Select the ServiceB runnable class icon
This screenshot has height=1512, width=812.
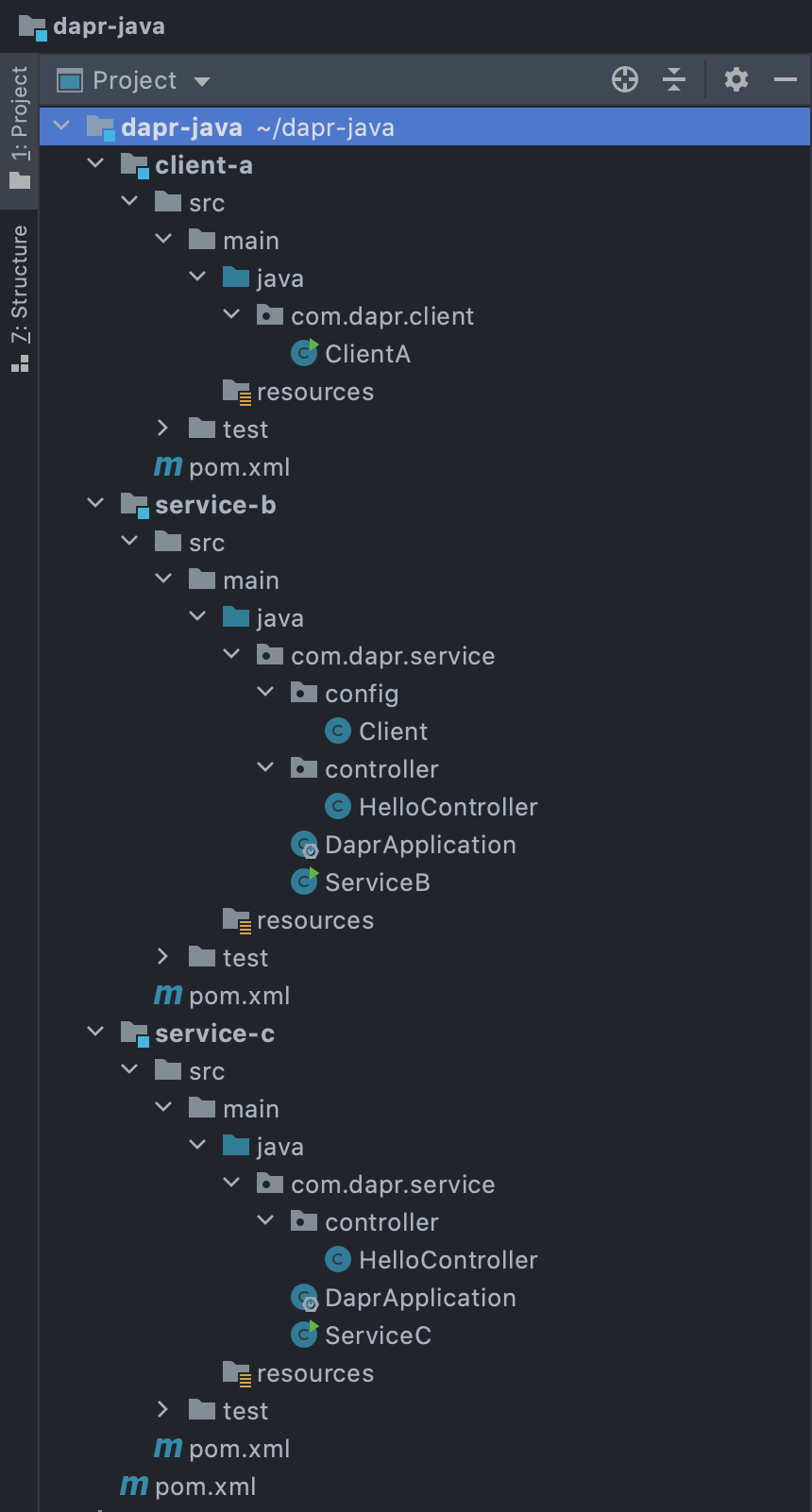coord(304,882)
